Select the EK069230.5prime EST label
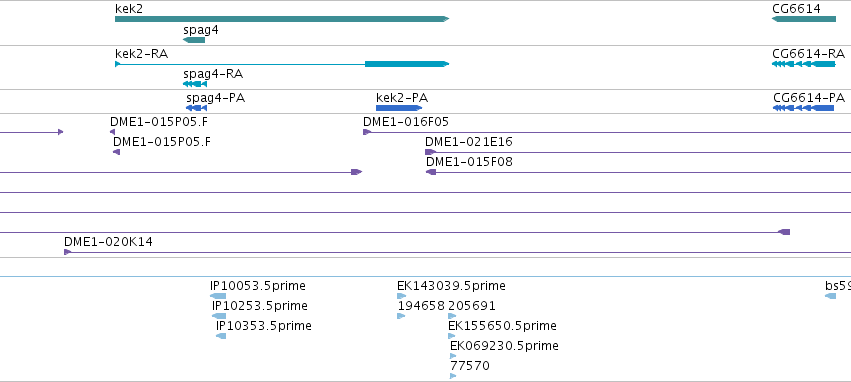 click(504, 346)
